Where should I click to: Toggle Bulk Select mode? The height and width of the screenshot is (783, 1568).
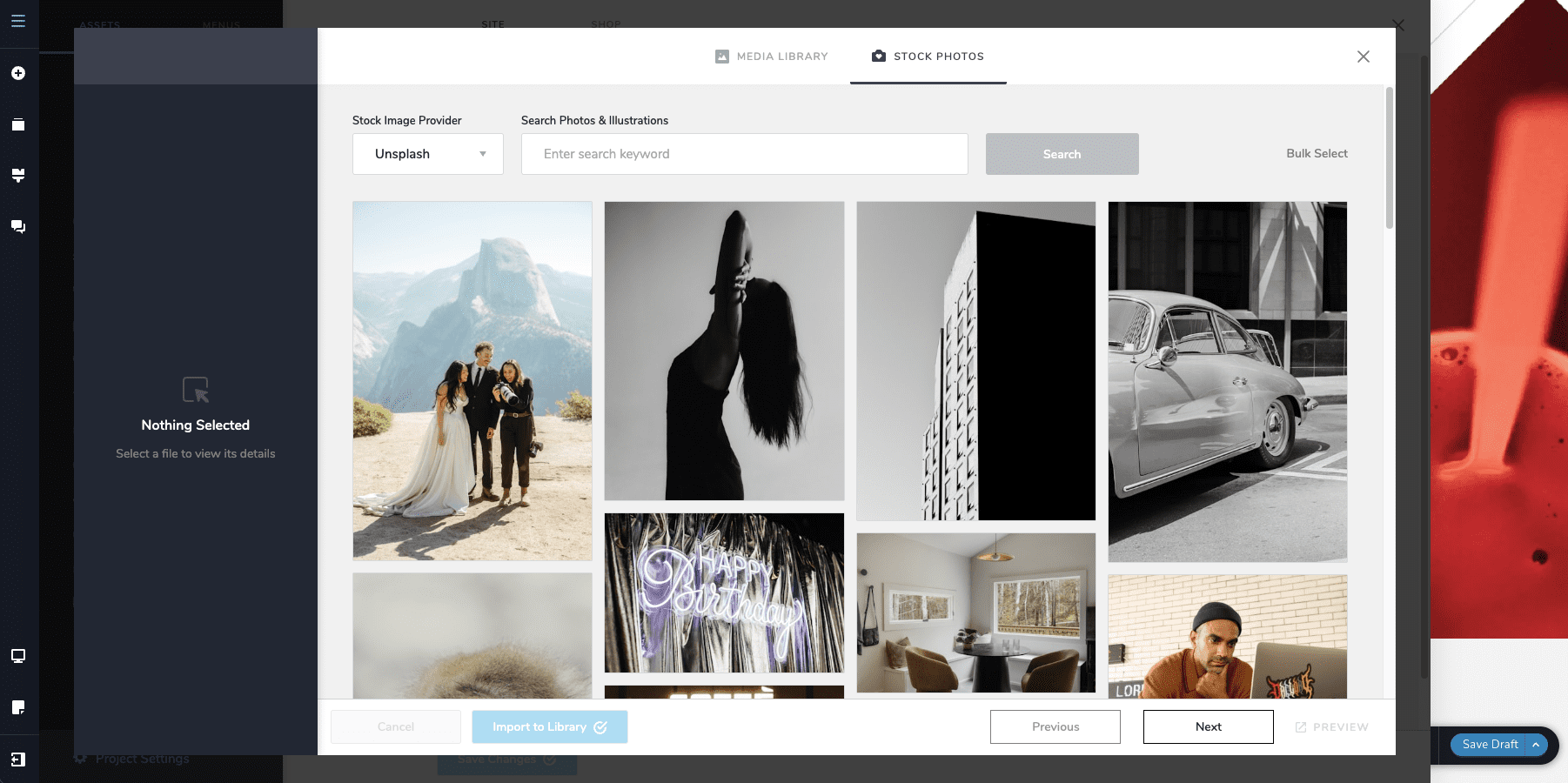(x=1317, y=153)
